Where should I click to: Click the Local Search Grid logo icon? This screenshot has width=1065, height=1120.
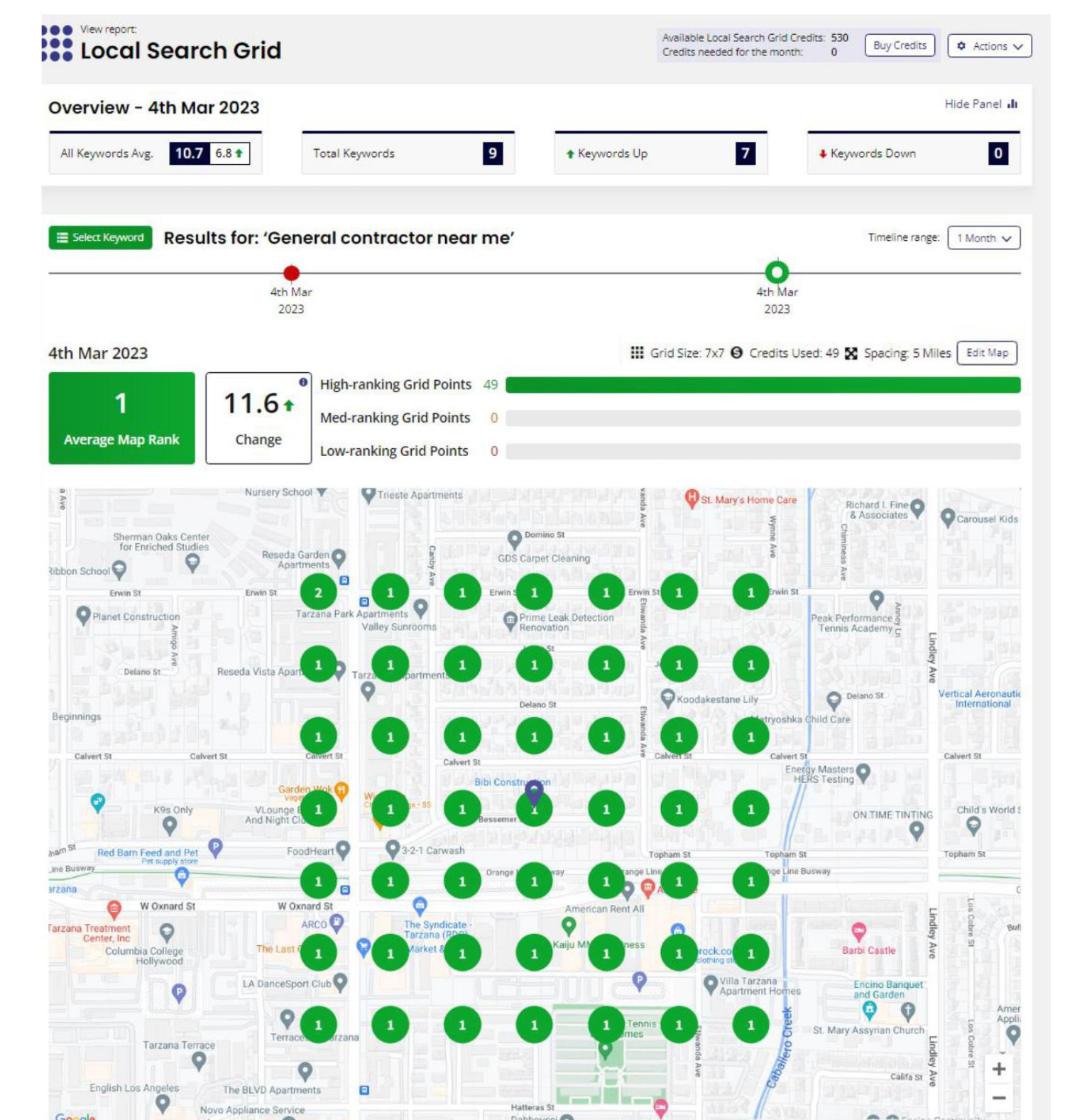click(x=57, y=43)
